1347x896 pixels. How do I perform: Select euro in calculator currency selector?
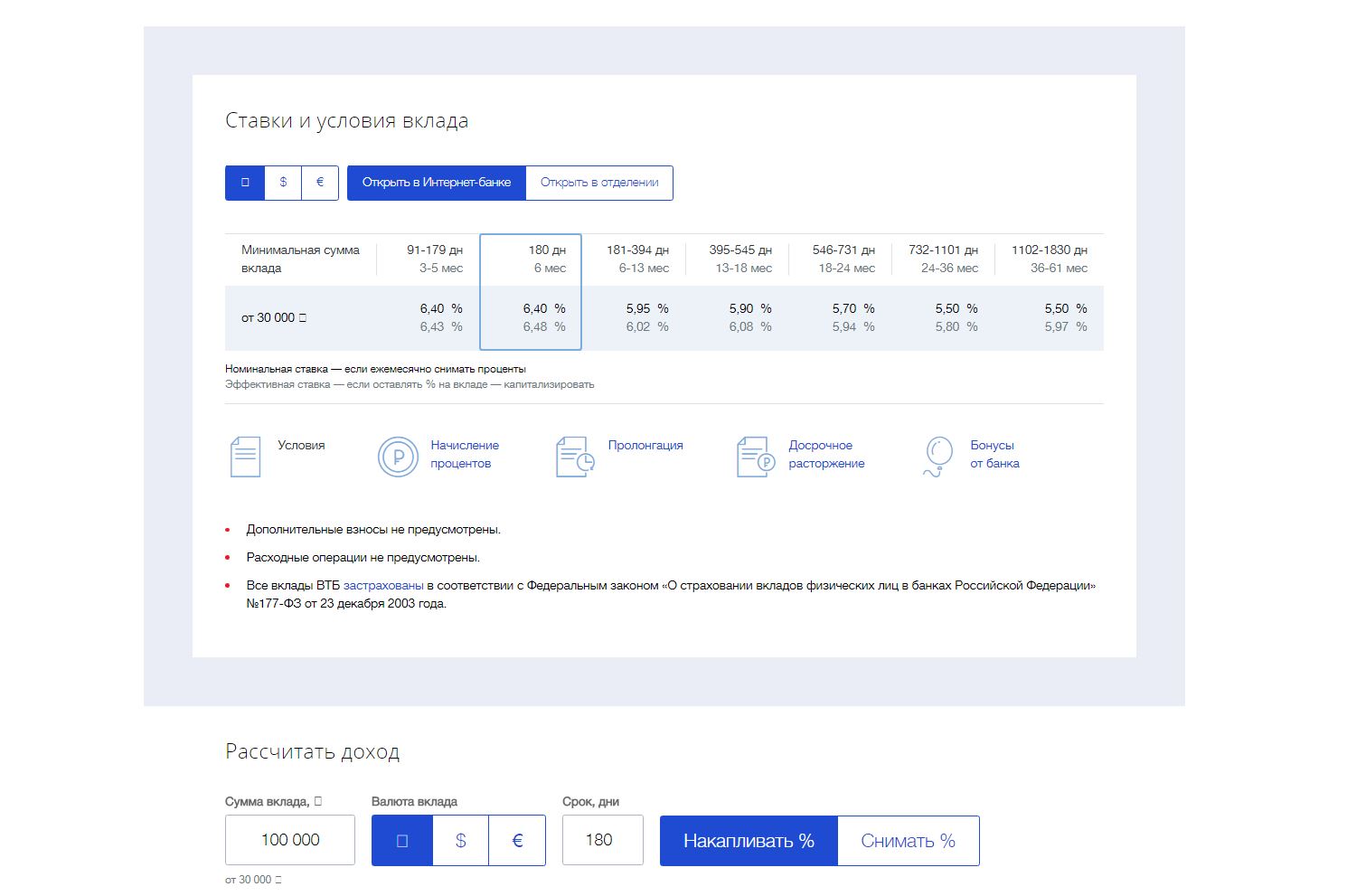(x=516, y=840)
